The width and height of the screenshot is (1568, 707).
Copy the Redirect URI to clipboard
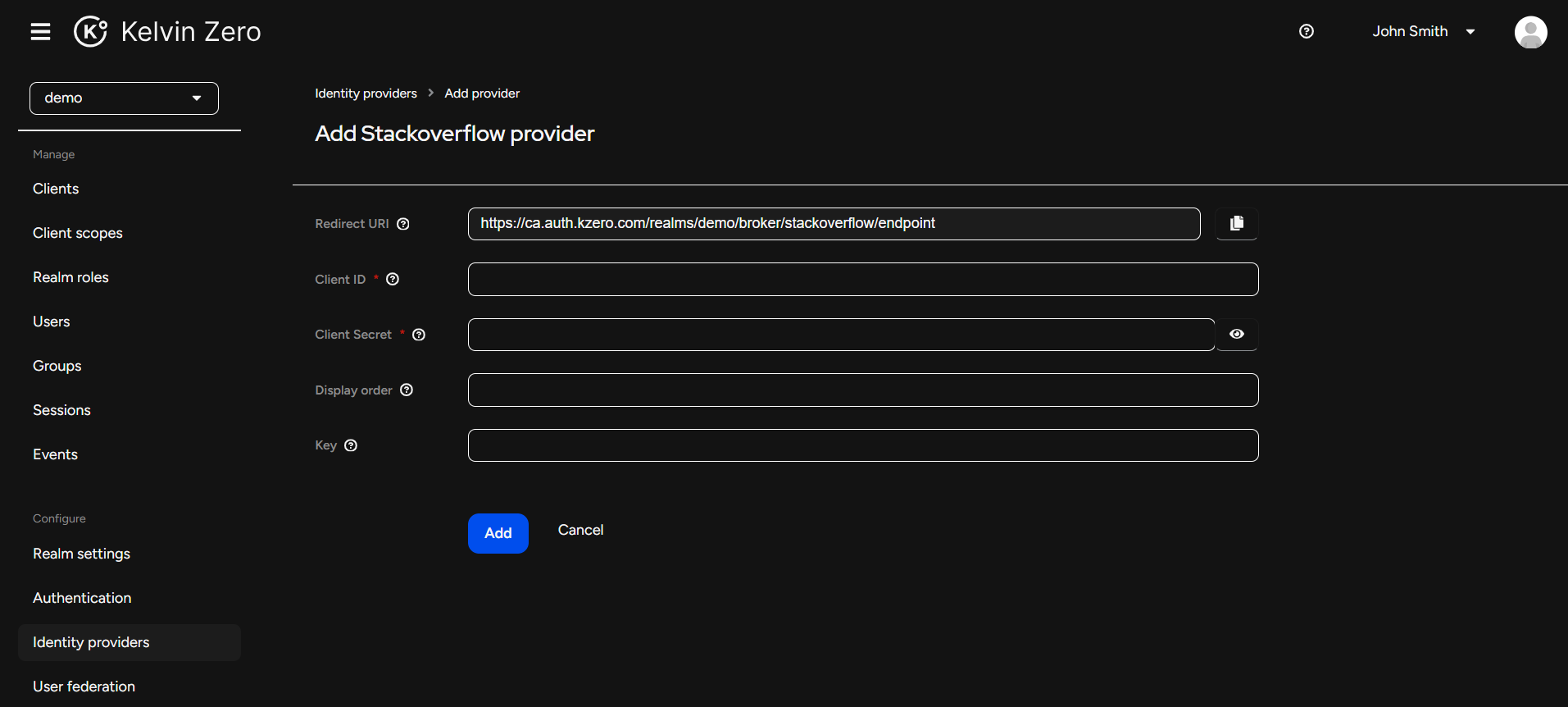1237,223
